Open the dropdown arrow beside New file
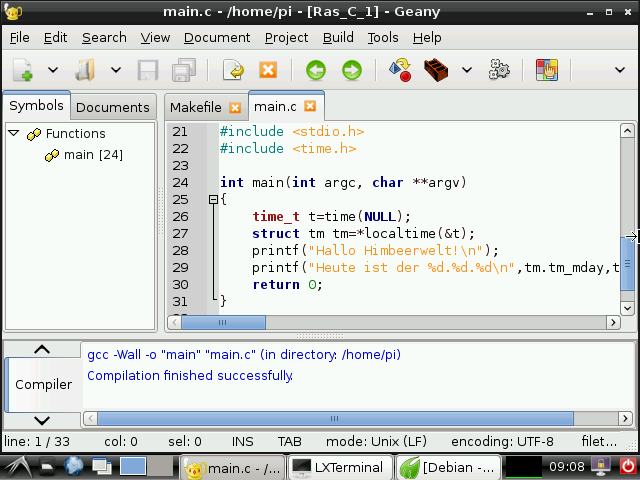Viewport: 640px width, 480px height. 53,70
